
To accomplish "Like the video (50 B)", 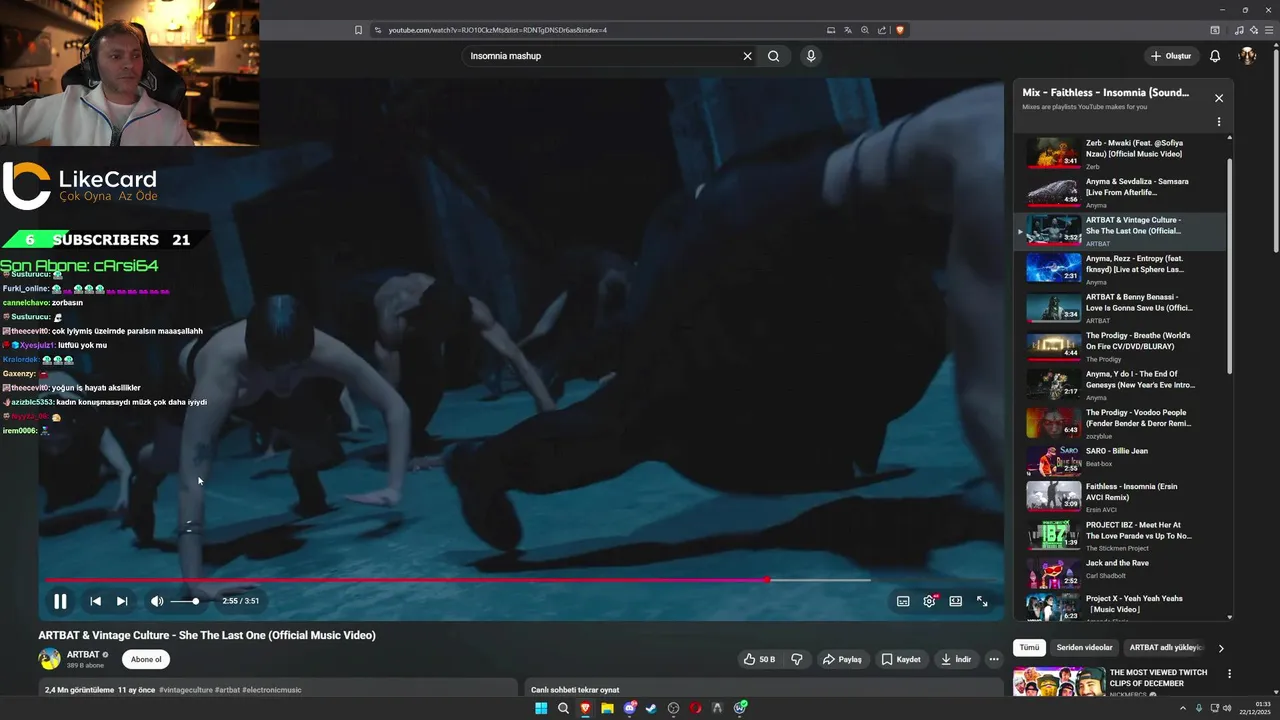I will click(x=759, y=659).
